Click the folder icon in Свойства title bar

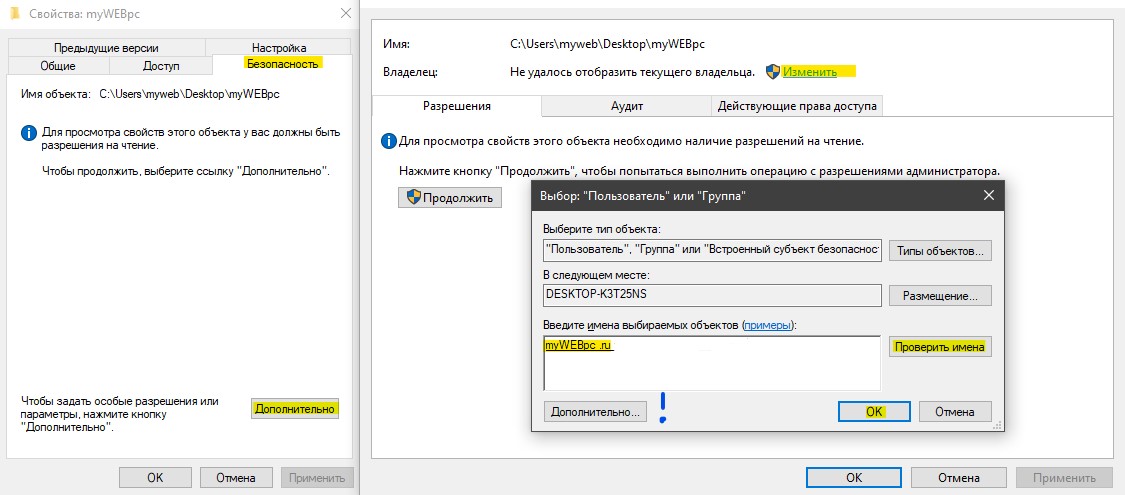click(15, 13)
